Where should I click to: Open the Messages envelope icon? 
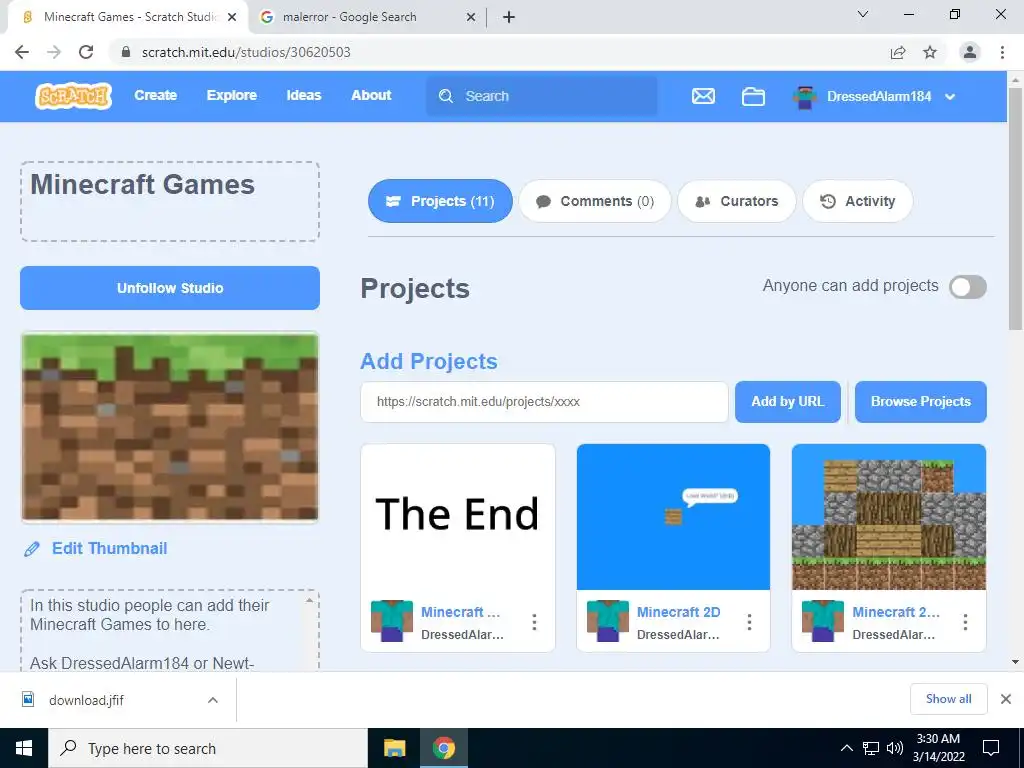[703, 96]
